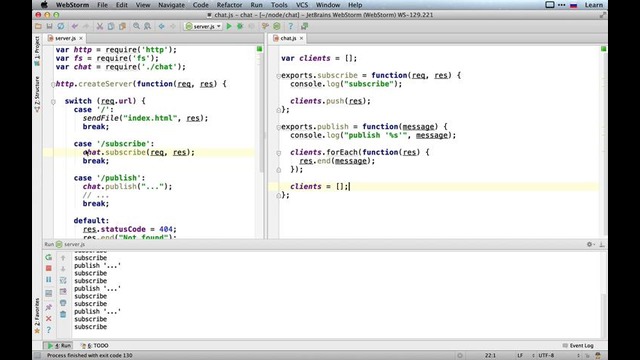Image resolution: width=640 pixels, height=360 pixels.
Task: Collapse the clients.forEach callback fold
Action: (x=278, y=153)
